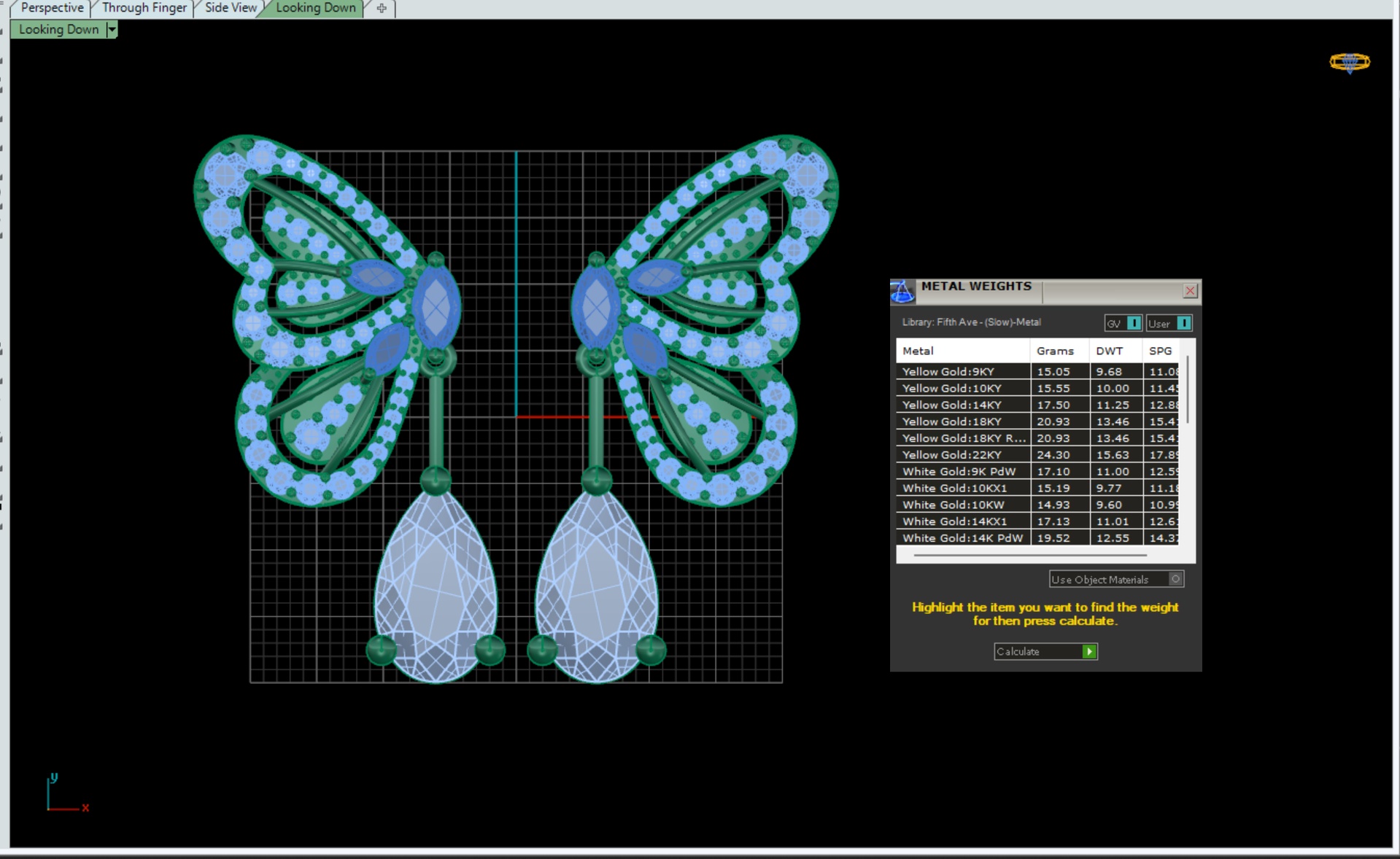Click the green arrow on Calculate

tap(1089, 651)
